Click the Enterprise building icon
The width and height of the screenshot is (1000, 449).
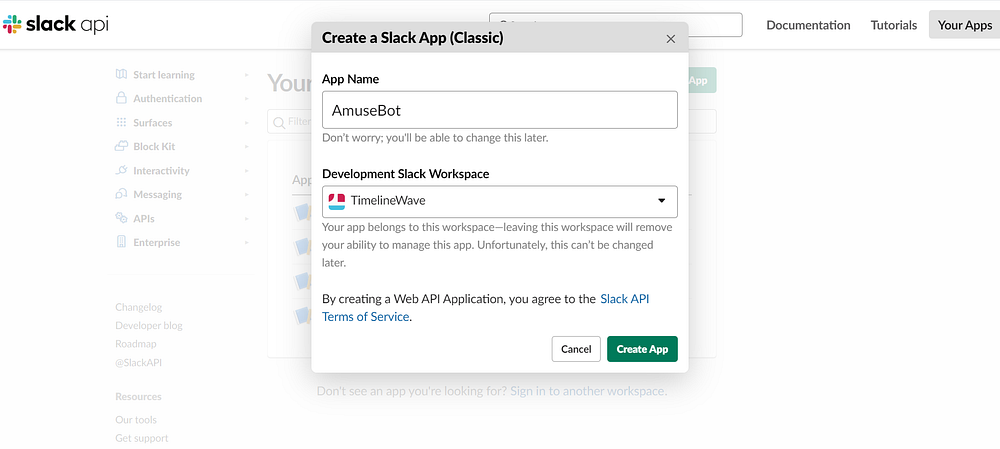(x=121, y=242)
